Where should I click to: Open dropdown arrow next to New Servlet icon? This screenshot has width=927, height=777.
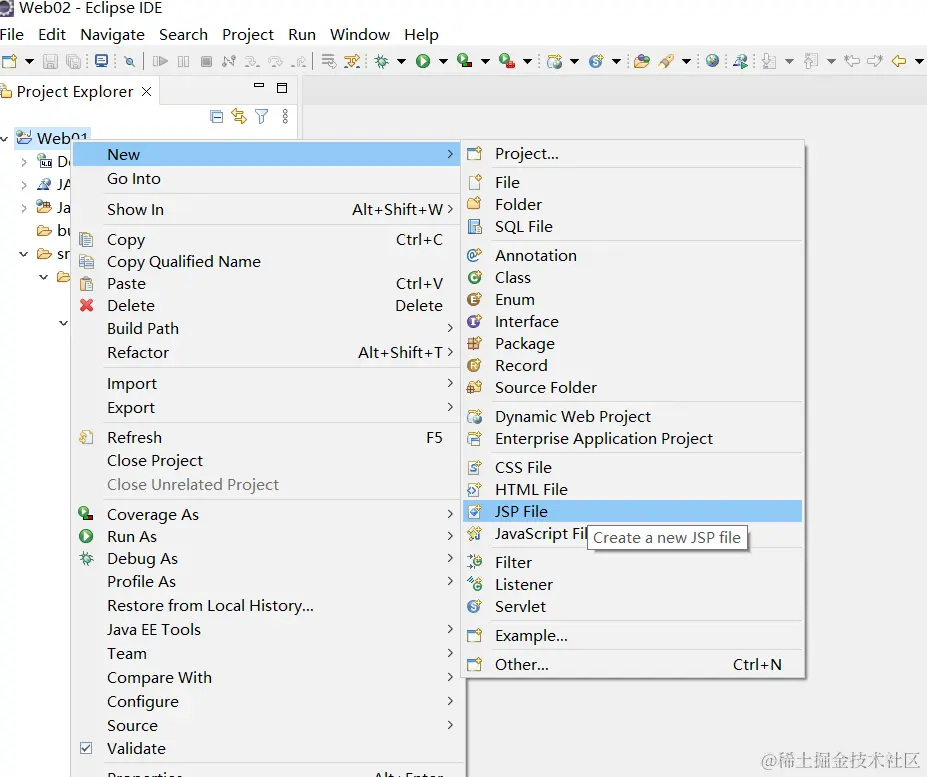click(x=616, y=61)
